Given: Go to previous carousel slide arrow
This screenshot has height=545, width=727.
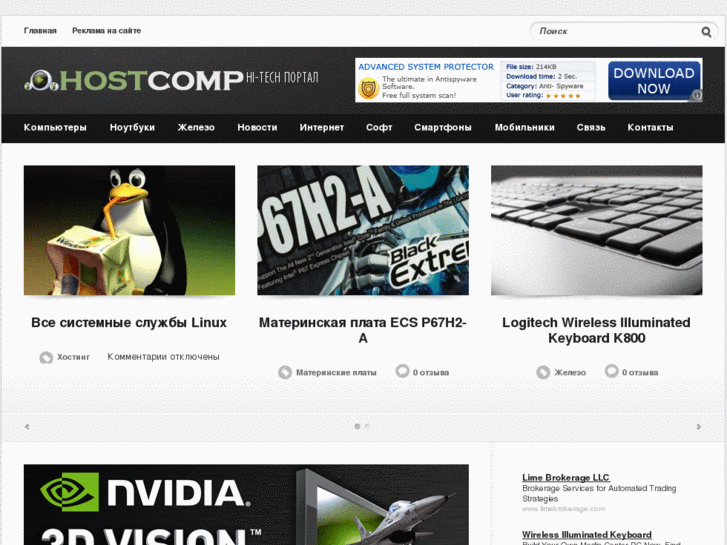Looking at the screenshot, I should click(27, 427).
